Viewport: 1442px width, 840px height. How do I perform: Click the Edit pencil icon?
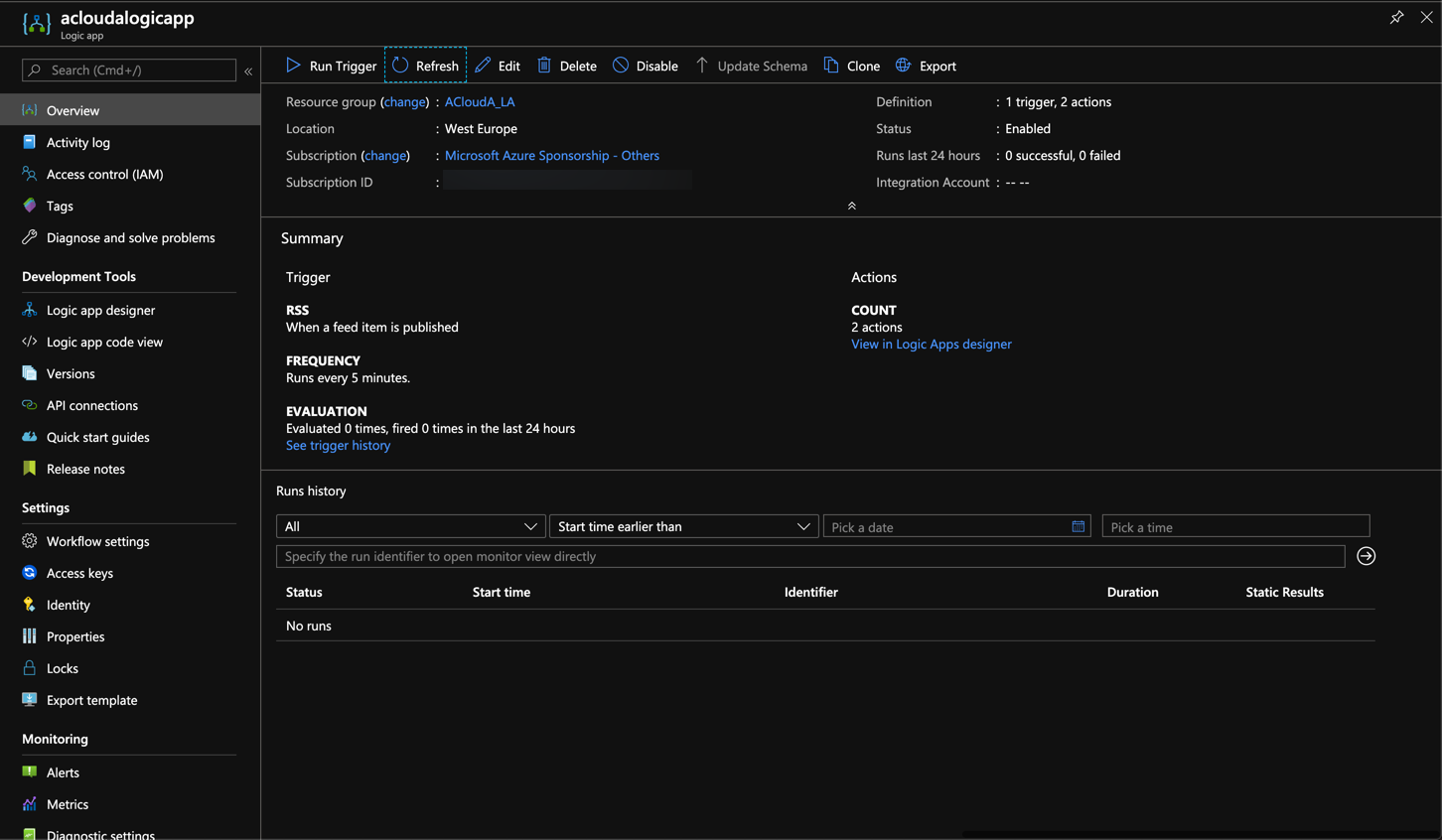pos(483,66)
